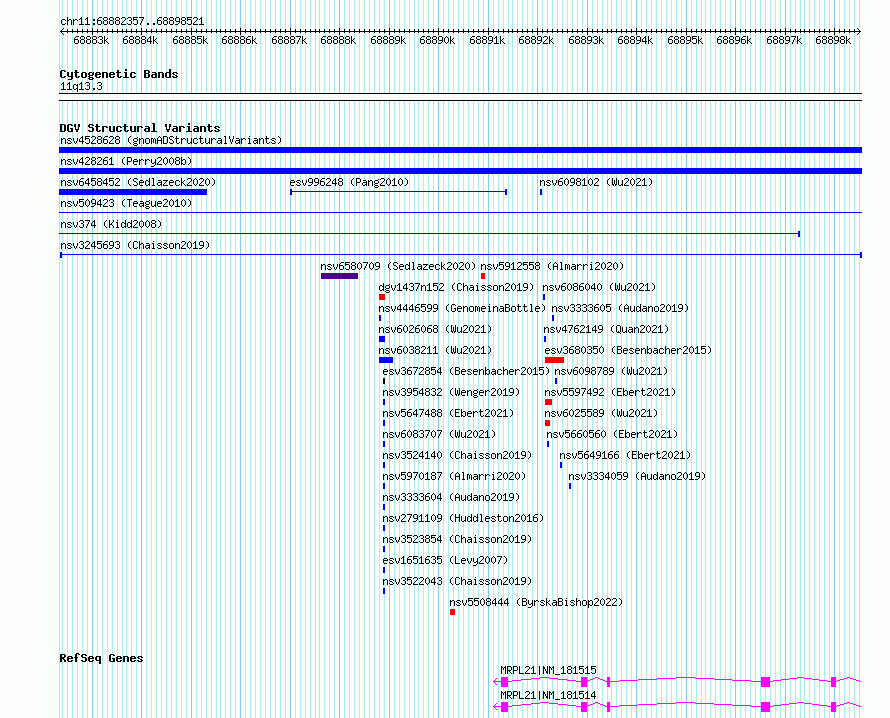Click the DGV Structural Variants track title

[140, 128]
